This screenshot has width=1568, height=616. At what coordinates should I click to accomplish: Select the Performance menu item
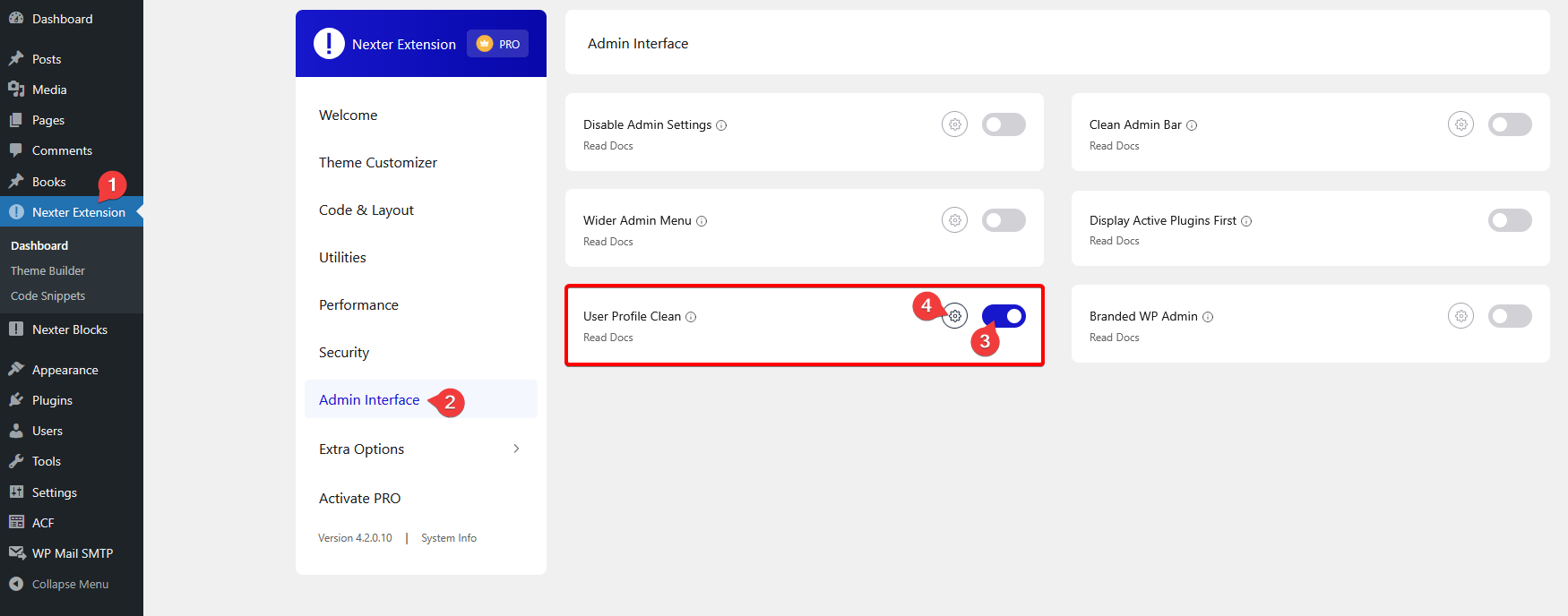pyautogui.click(x=358, y=304)
